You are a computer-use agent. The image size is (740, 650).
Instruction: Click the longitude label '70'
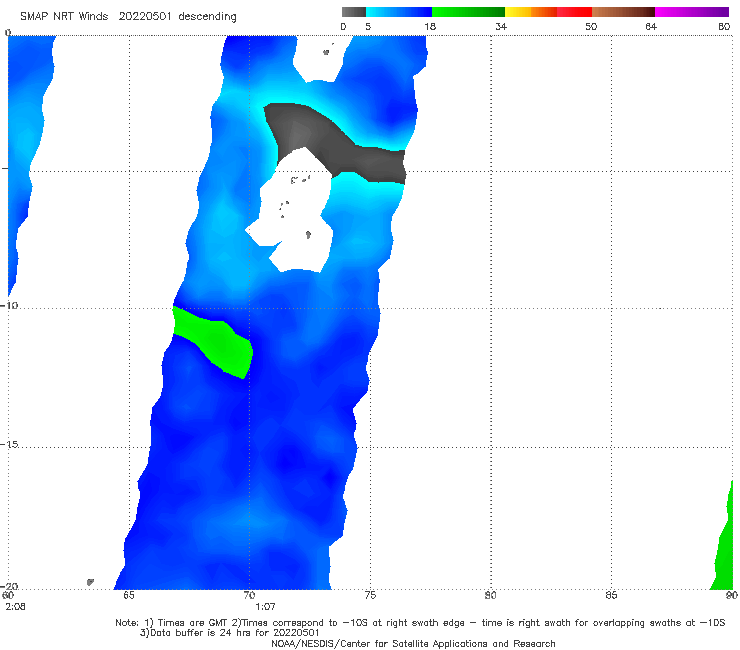point(249,595)
